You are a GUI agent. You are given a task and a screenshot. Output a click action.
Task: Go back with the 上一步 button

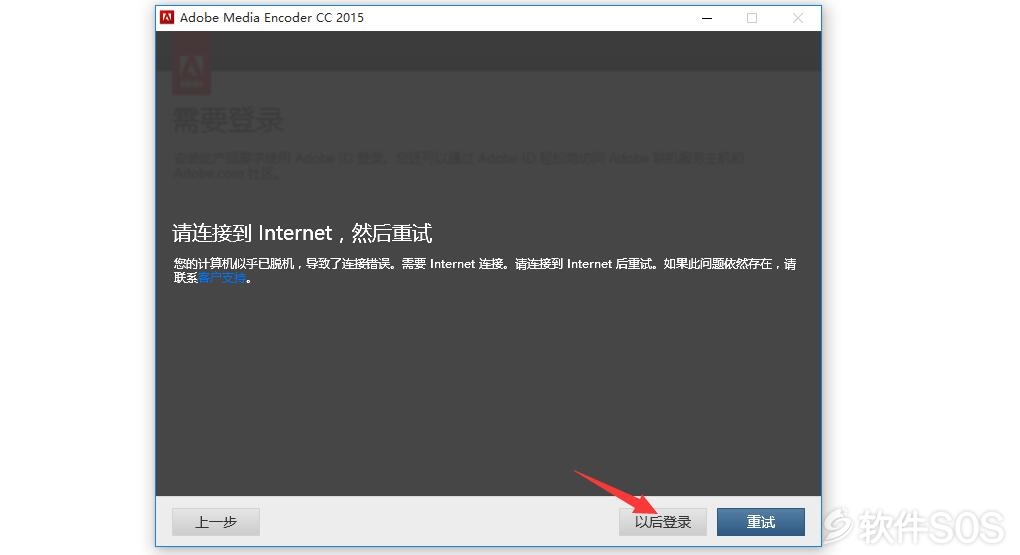(216, 522)
